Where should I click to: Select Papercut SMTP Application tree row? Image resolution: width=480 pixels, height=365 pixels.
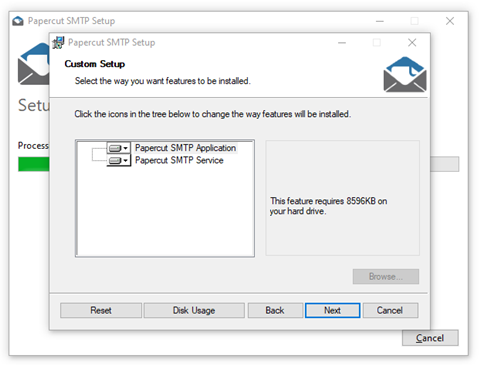pyautogui.click(x=185, y=148)
